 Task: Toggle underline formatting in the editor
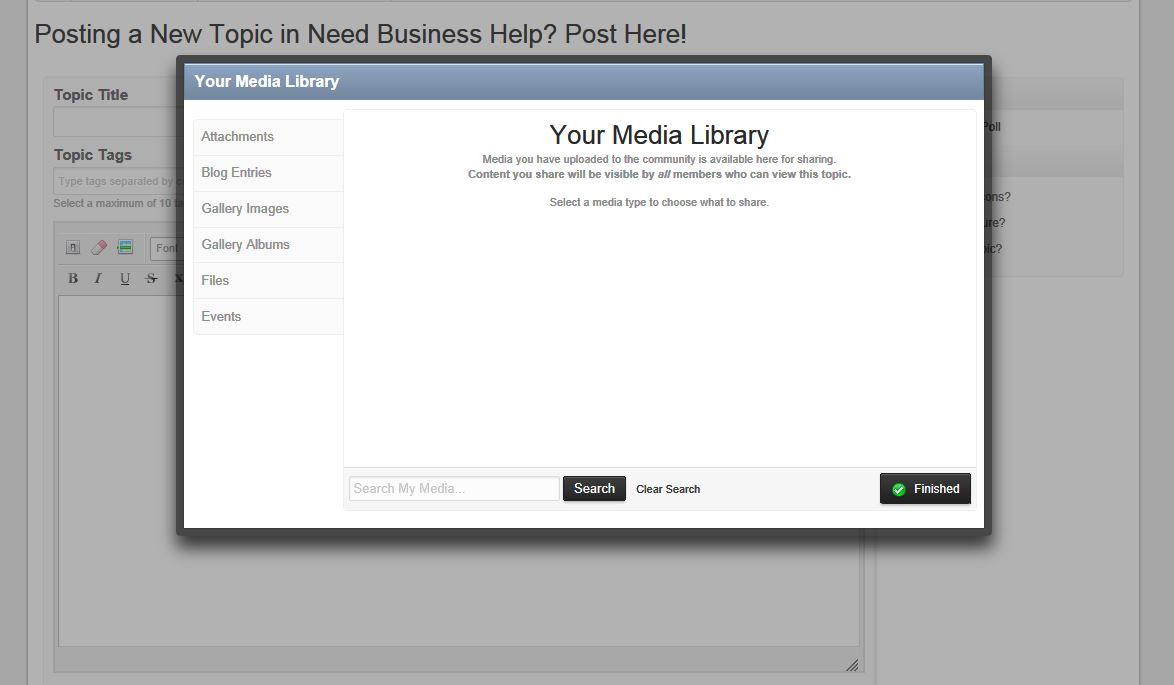[124, 278]
